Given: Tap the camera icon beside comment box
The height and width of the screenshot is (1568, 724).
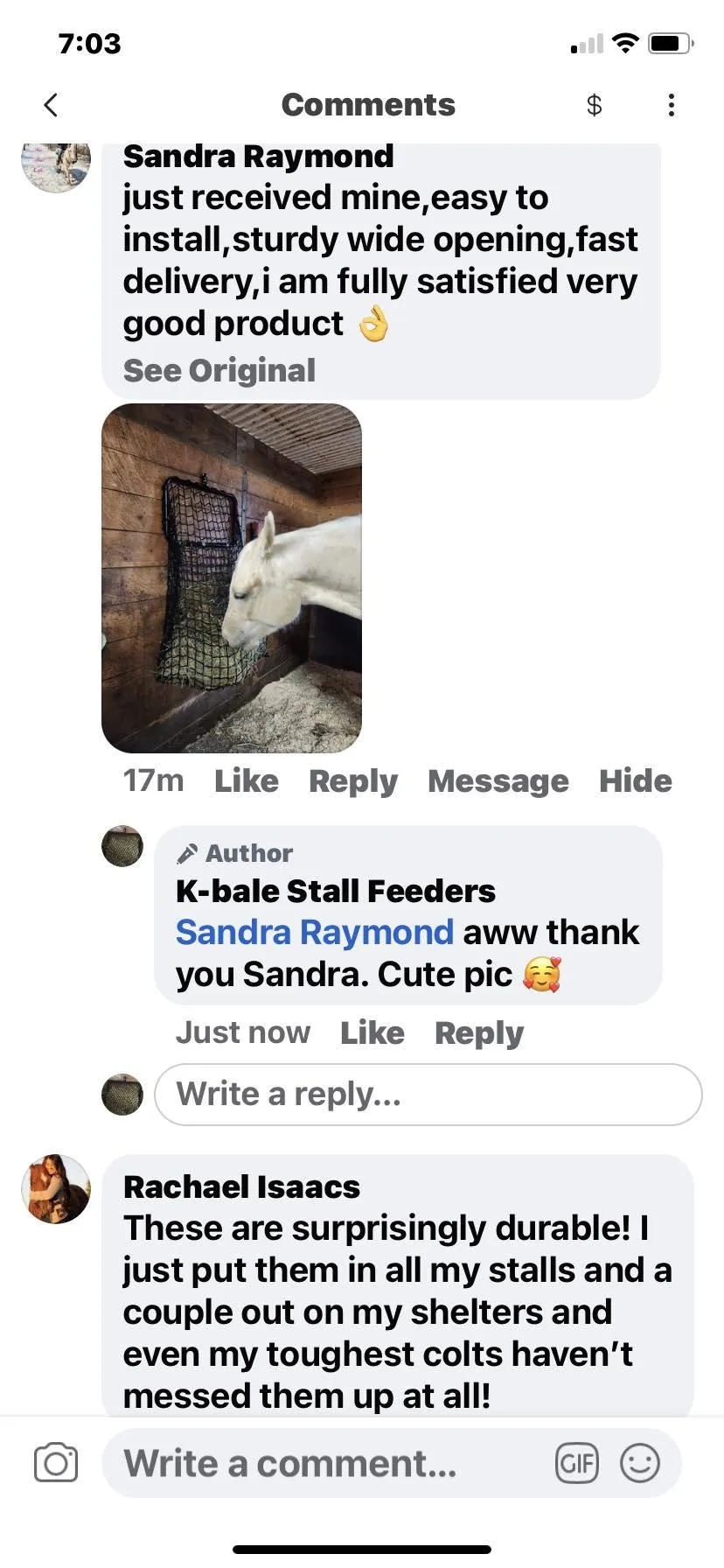Looking at the screenshot, I should click(x=56, y=1463).
